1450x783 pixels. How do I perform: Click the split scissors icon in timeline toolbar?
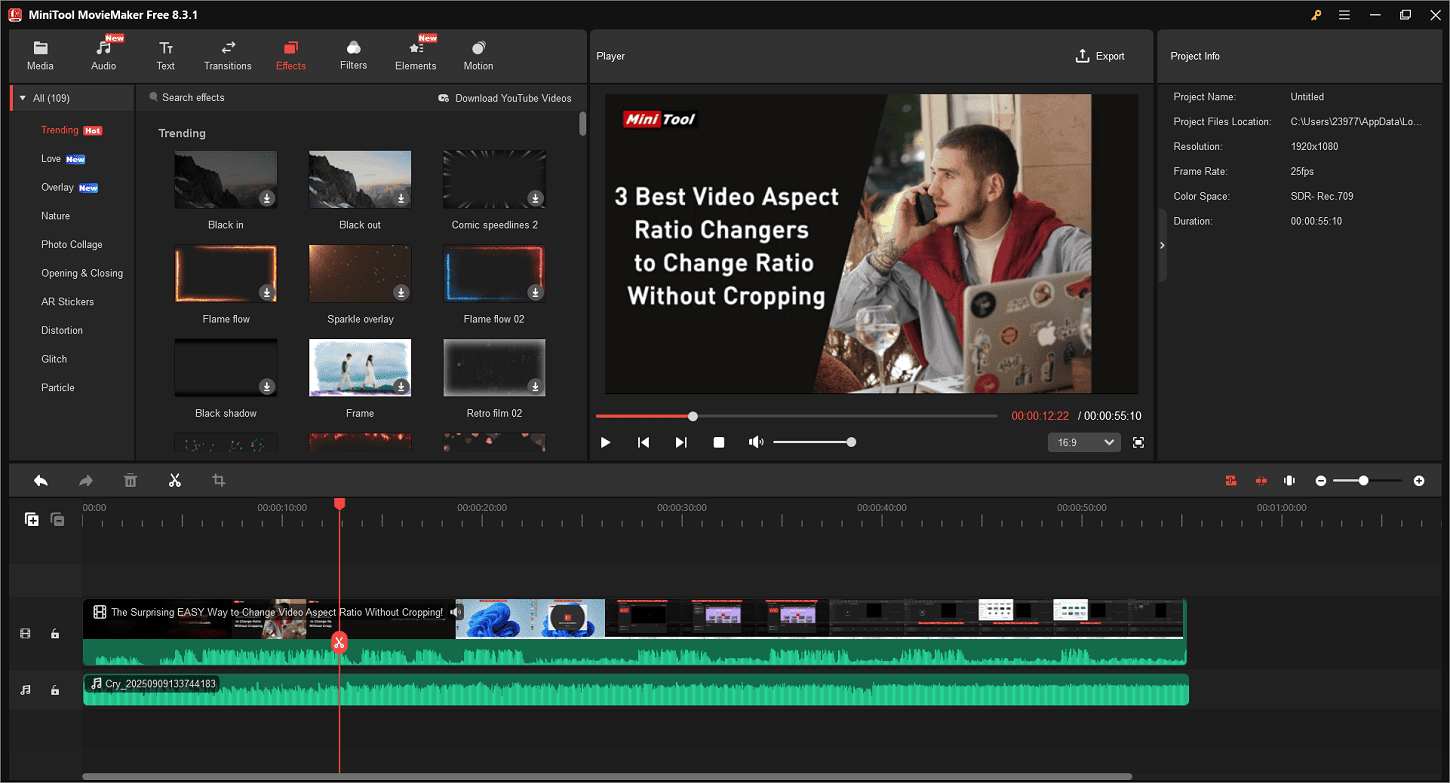(x=175, y=481)
